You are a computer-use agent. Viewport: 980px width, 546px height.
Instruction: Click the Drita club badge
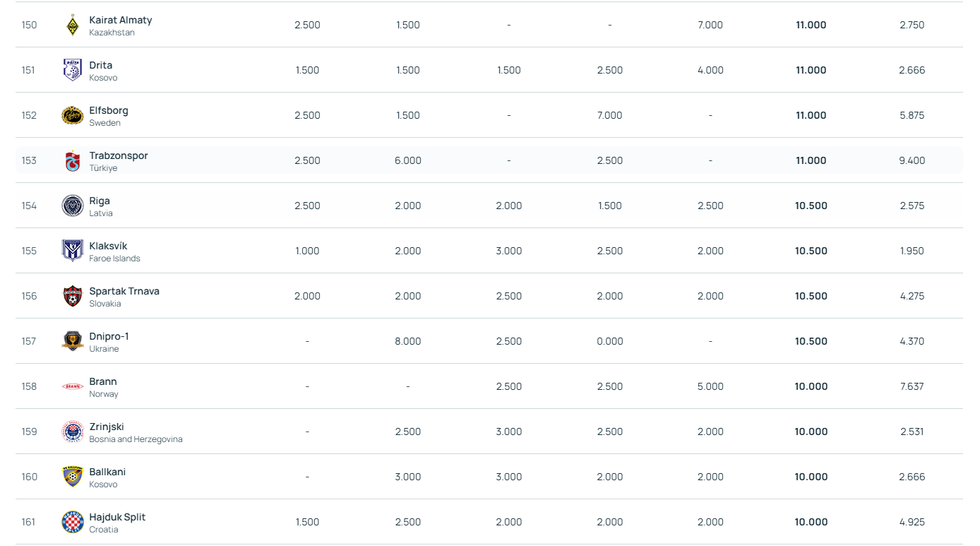coord(72,70)
